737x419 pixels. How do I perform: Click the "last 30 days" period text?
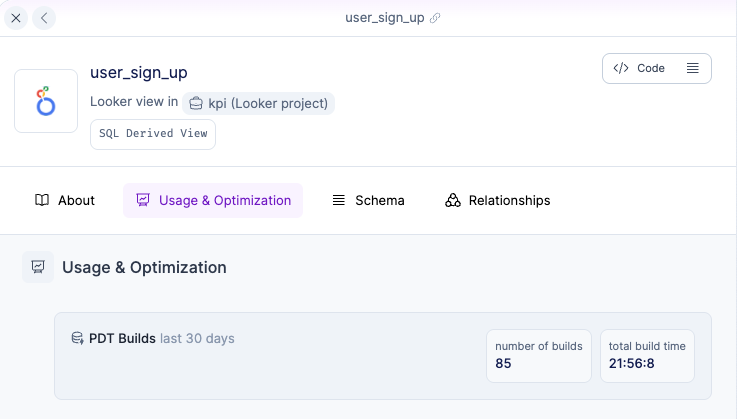point(197,339)
